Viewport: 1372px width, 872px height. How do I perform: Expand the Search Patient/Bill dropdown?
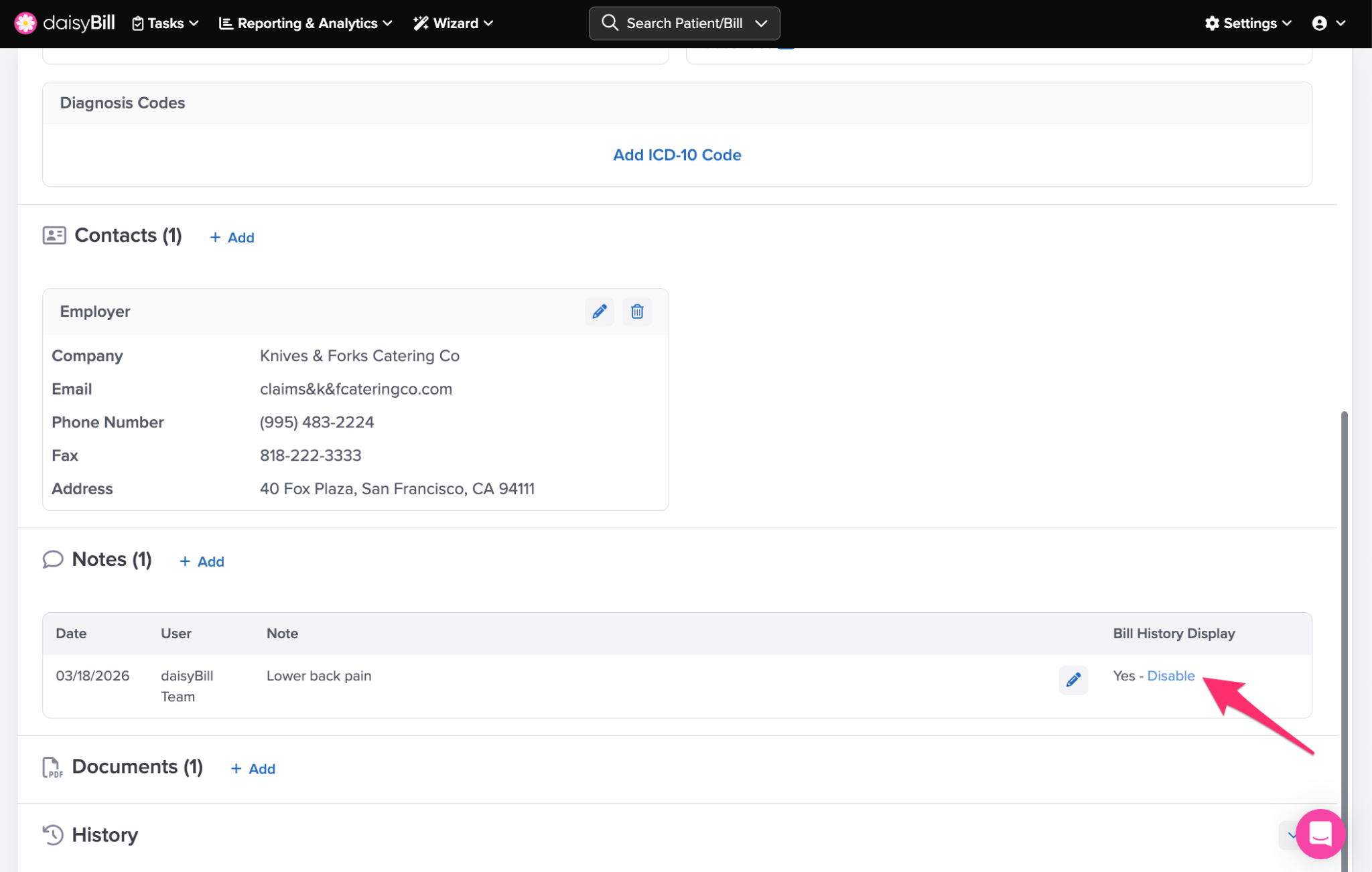pos(761,23)
